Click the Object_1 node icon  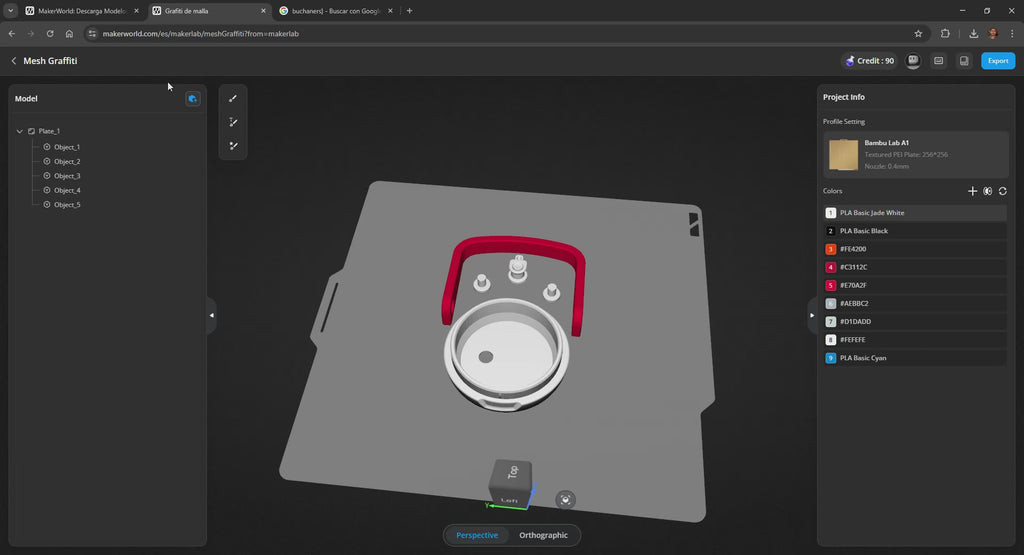click(47, 147)
